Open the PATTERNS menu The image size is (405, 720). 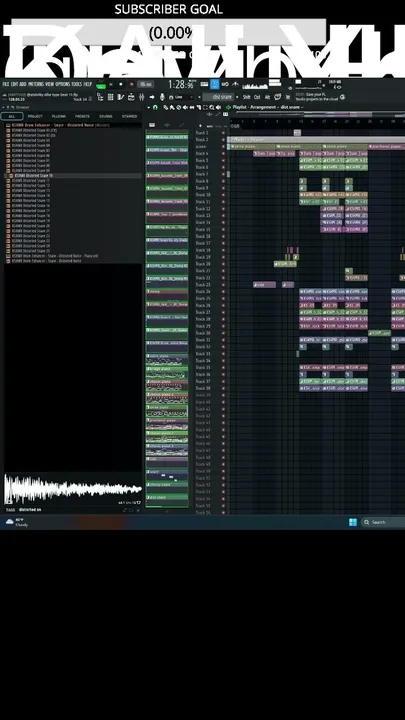coord(36,84)
